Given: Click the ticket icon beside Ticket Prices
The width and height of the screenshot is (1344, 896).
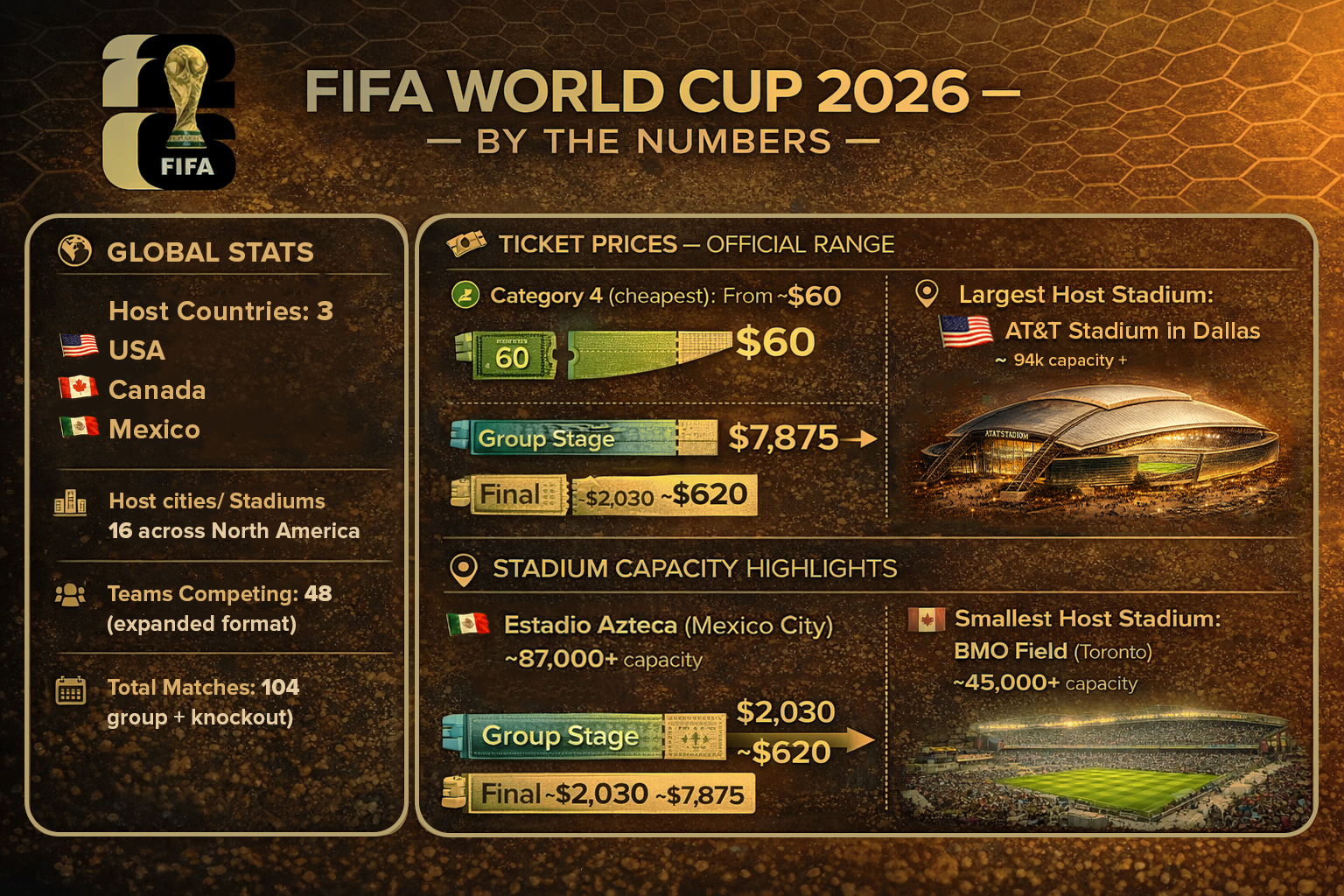Looking at the screenshot, I should (x=465, y=243).
